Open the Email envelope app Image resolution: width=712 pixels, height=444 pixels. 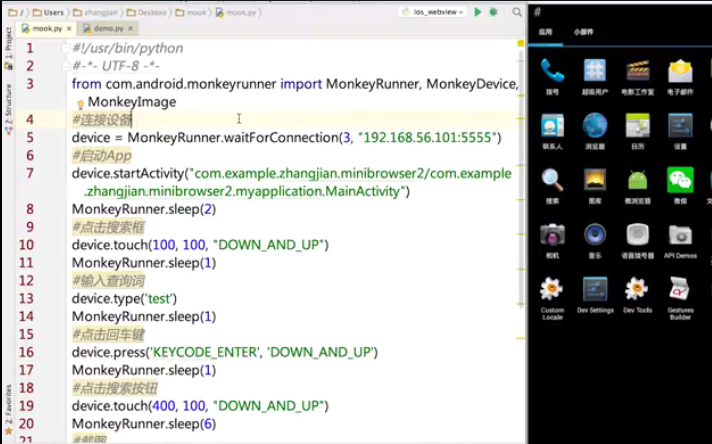(680, 72)
